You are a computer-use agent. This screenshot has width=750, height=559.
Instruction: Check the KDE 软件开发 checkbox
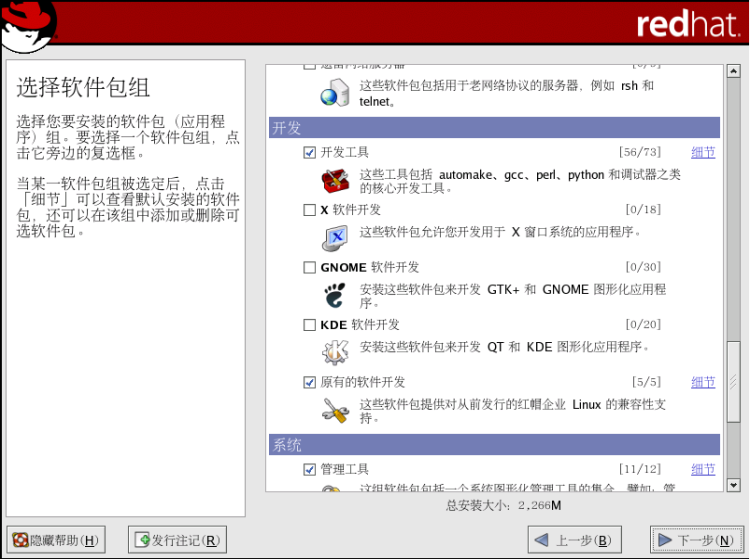coord(309,325)
